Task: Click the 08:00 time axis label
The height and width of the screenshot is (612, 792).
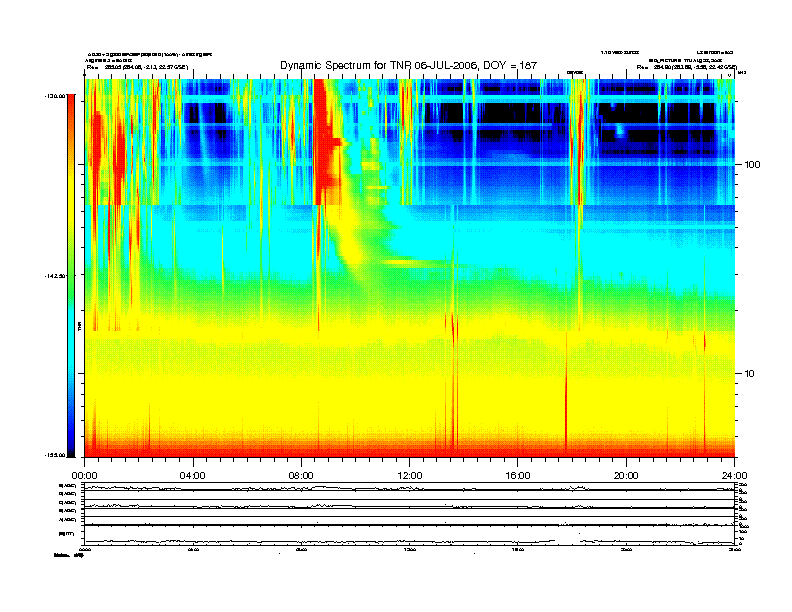Action: [301, 476]
